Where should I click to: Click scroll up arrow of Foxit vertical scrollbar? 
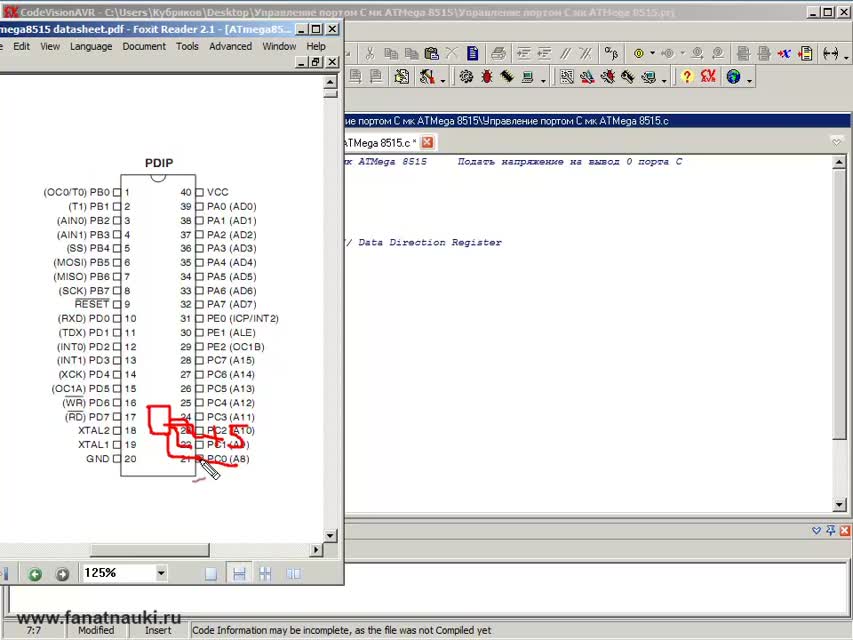(x=330, y=82)
